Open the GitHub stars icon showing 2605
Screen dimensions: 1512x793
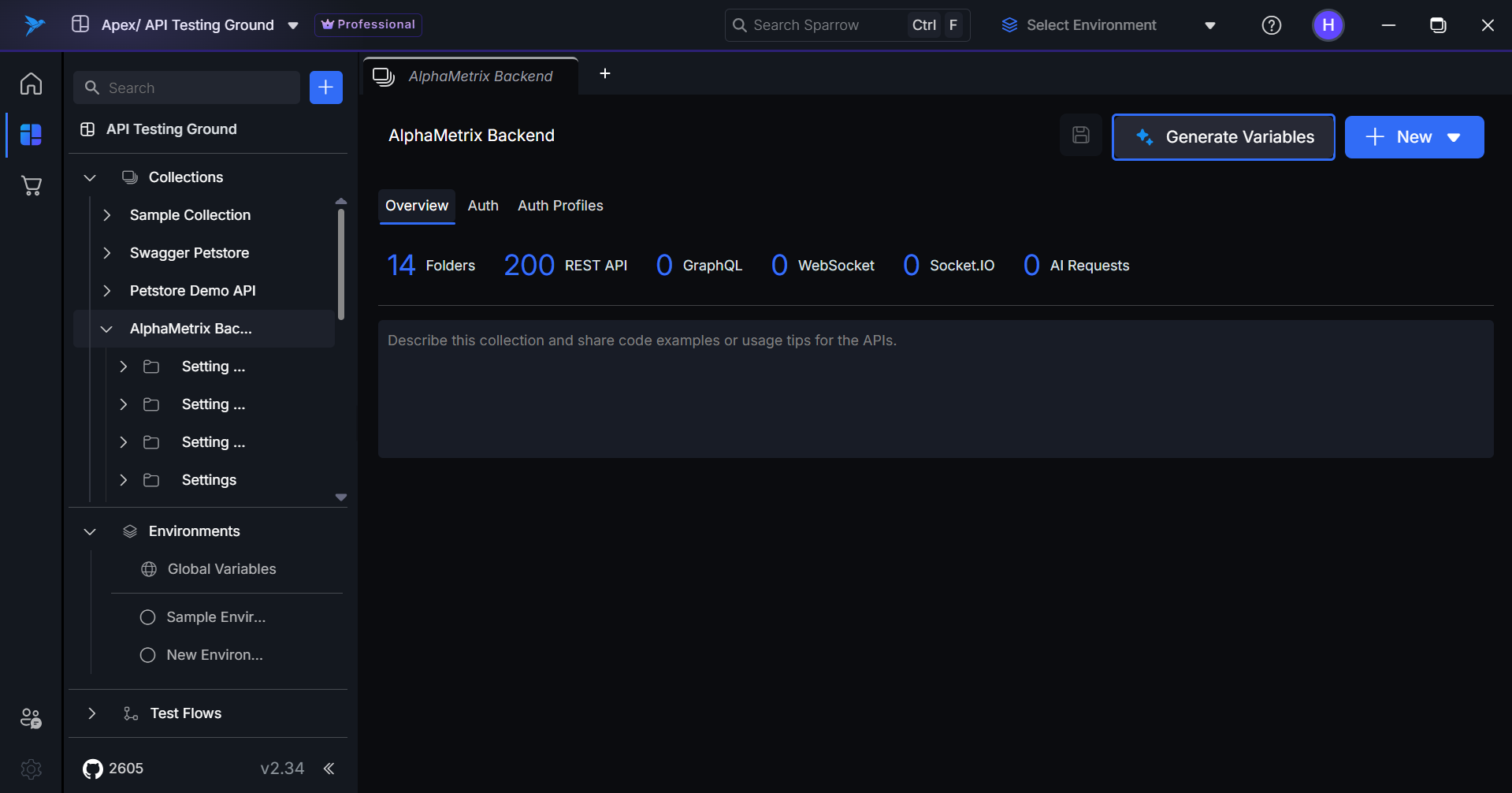coord(93,769)
